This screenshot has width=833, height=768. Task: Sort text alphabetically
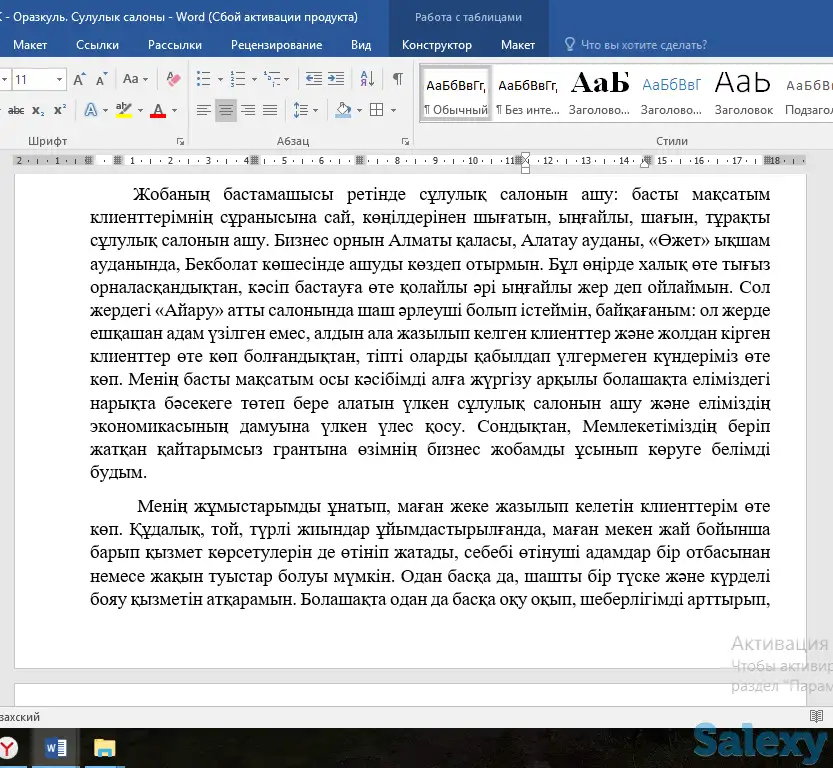point(367,79)
